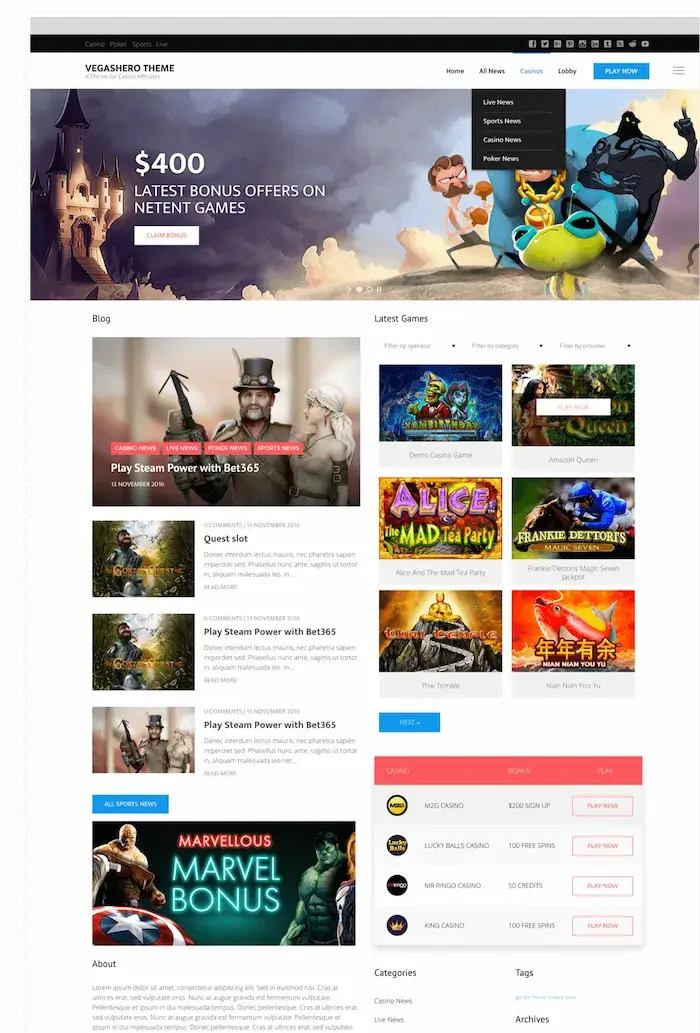
Task: Click the LIVE NEWS tag on featured post
Action: [182, 448]
